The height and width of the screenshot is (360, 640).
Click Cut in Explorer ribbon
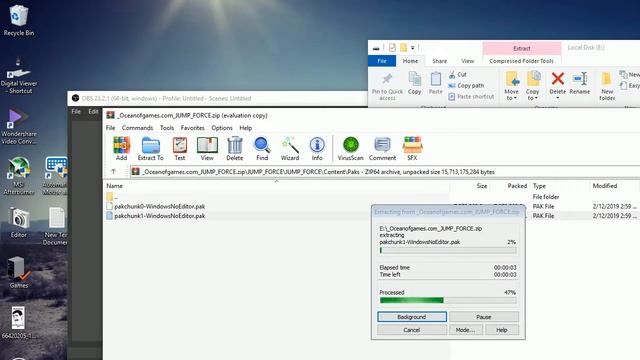click(458, 75)
